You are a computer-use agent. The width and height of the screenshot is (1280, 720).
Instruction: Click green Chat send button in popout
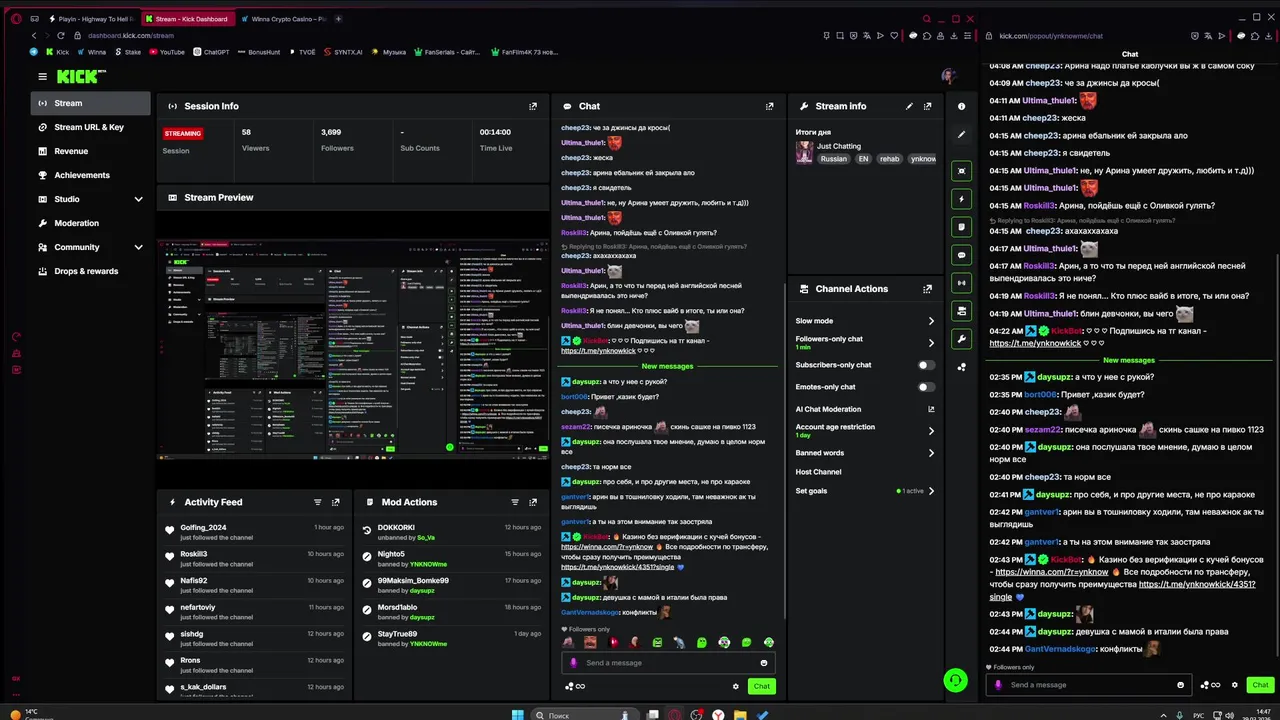1260,685
